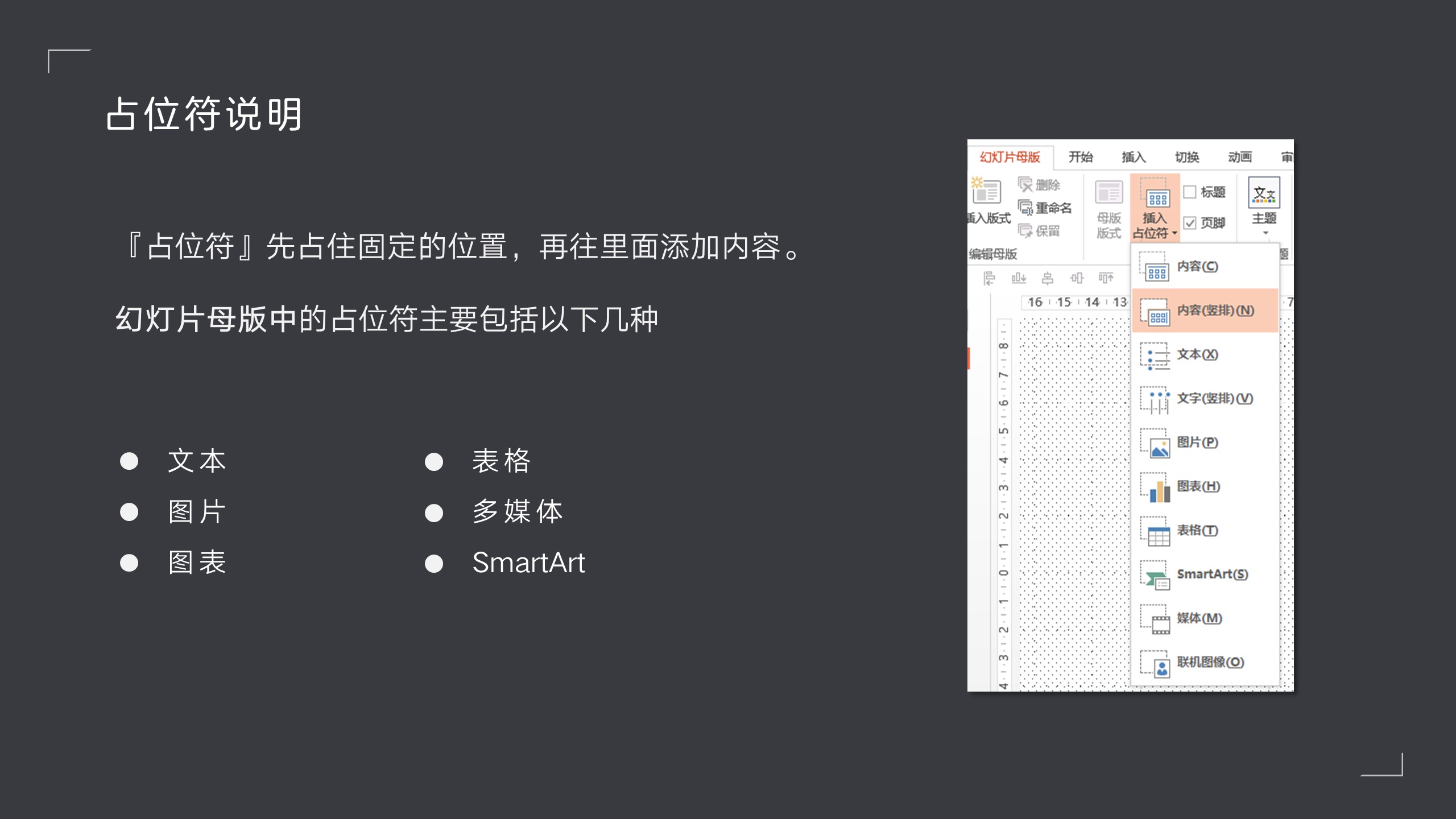Uncheck the 页脚 footer checkbox
This screenshot has height=819, width=1456.
click(1189, 223)
